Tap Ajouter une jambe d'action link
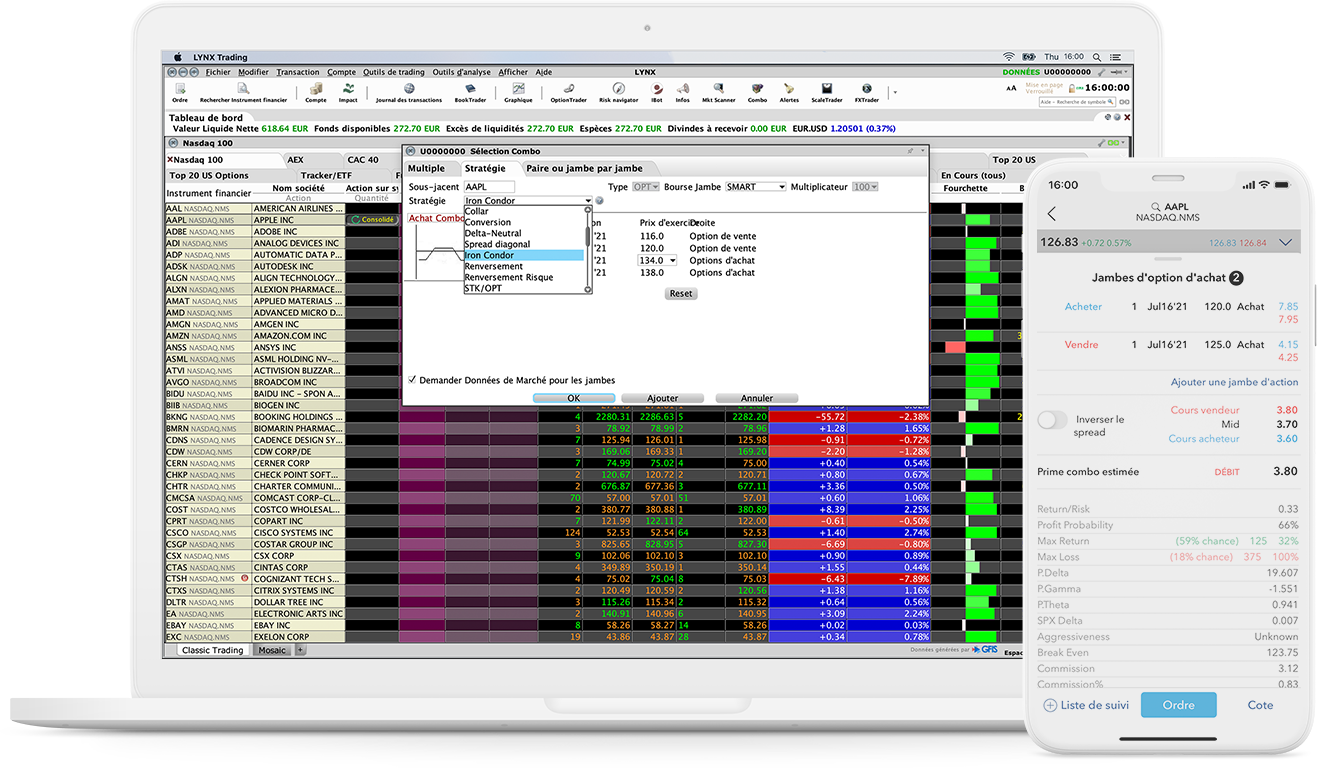 click(x=1234, y=382)
